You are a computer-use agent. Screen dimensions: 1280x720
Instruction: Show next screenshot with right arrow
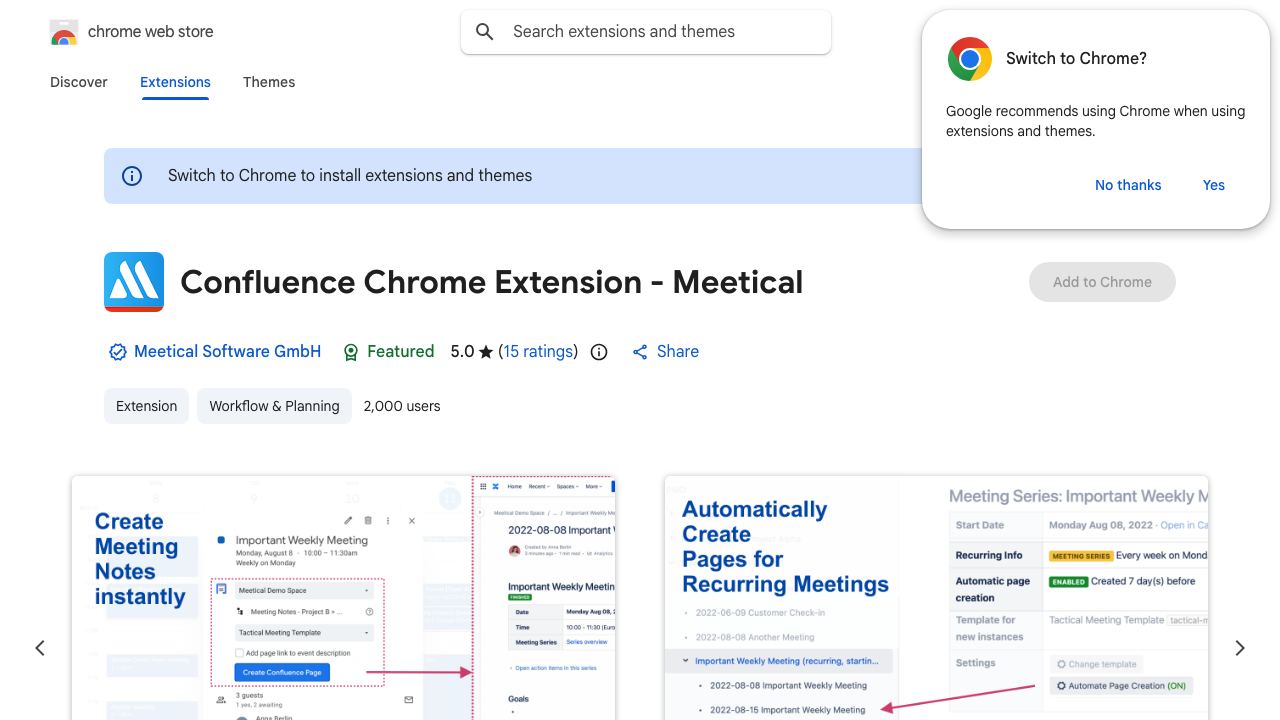[x=1240, y=648]
